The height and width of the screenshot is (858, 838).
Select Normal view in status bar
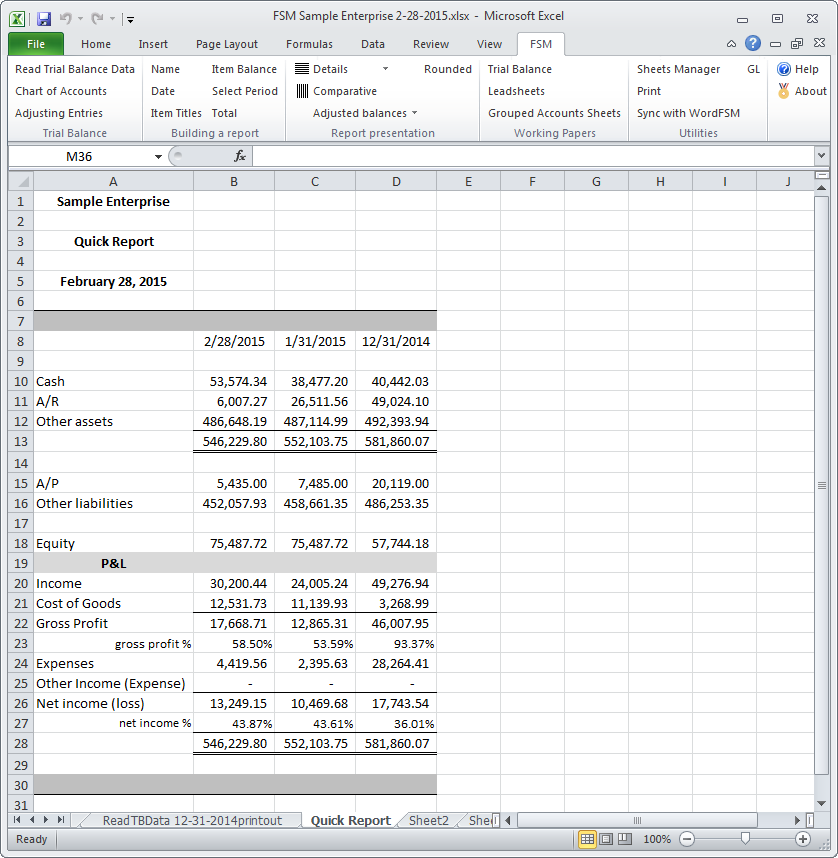pyautogui.click(x=588, y=839)
